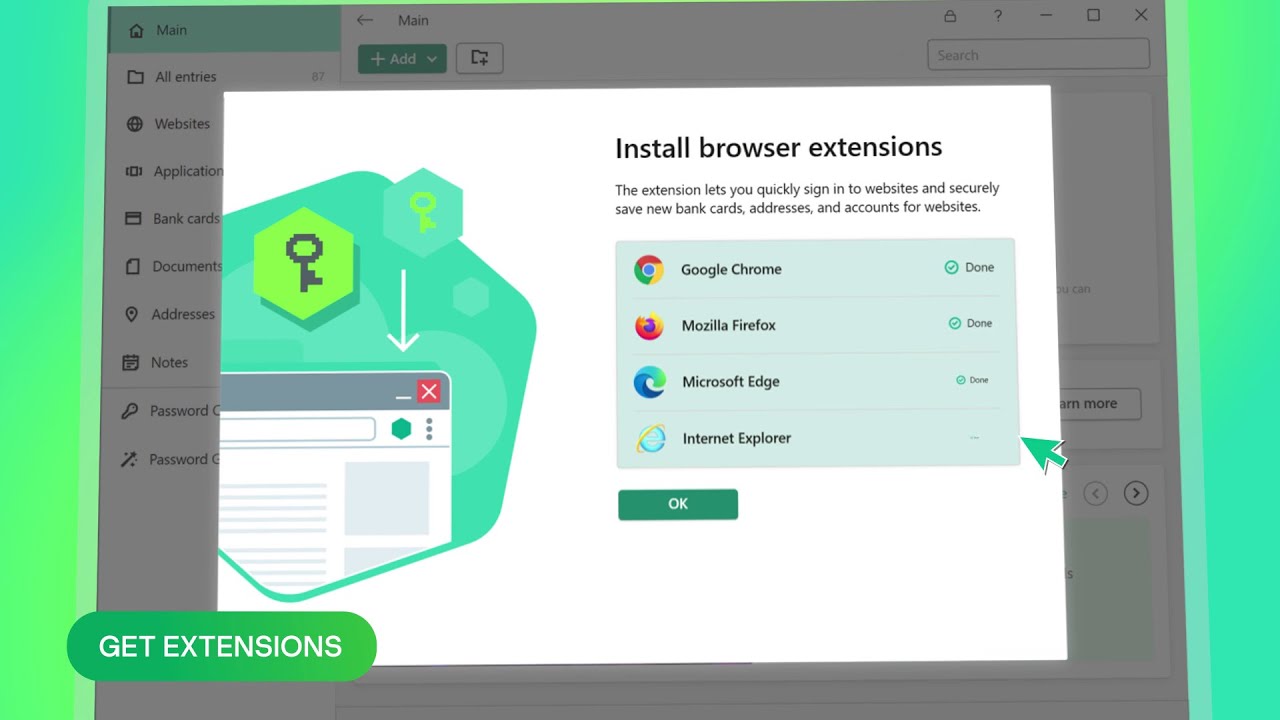Click the Internet Explorer label text
This screenshot has width=1280, height=720.
point(736,438)
